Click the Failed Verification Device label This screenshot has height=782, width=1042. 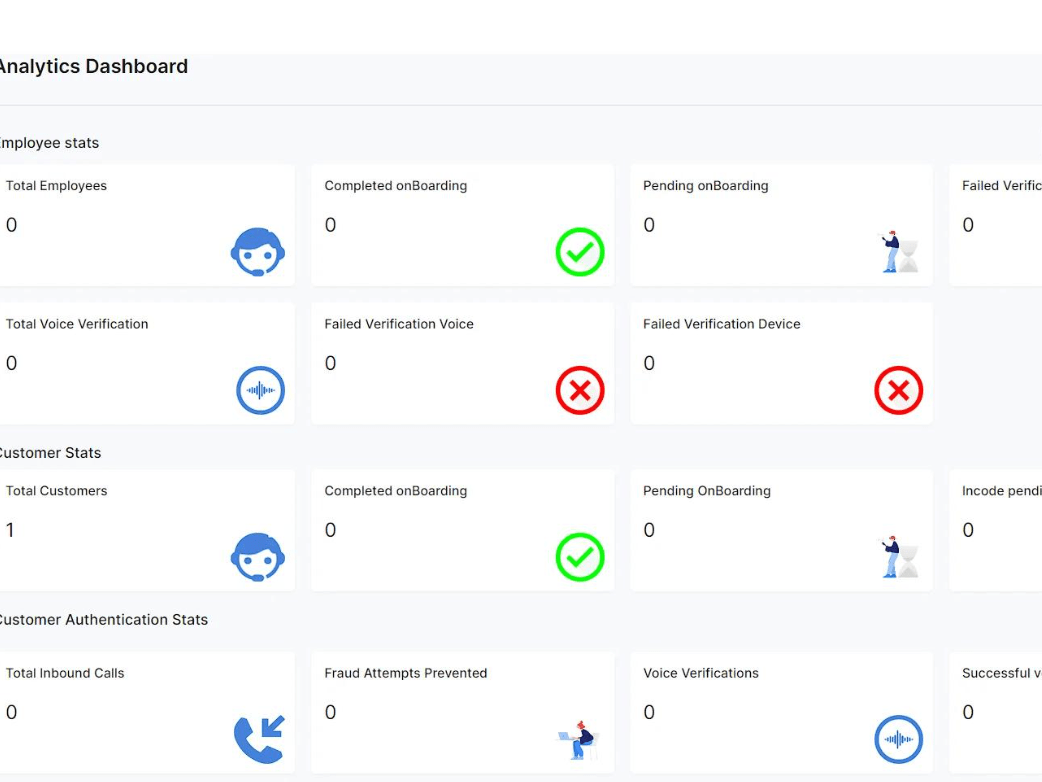pos(722,324)
